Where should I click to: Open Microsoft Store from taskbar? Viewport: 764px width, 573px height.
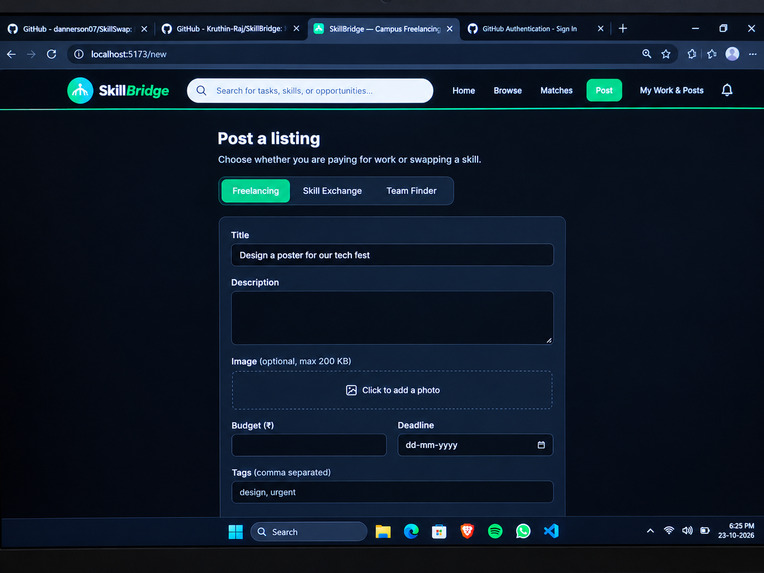pyautogui.click(x=439, y=532)
